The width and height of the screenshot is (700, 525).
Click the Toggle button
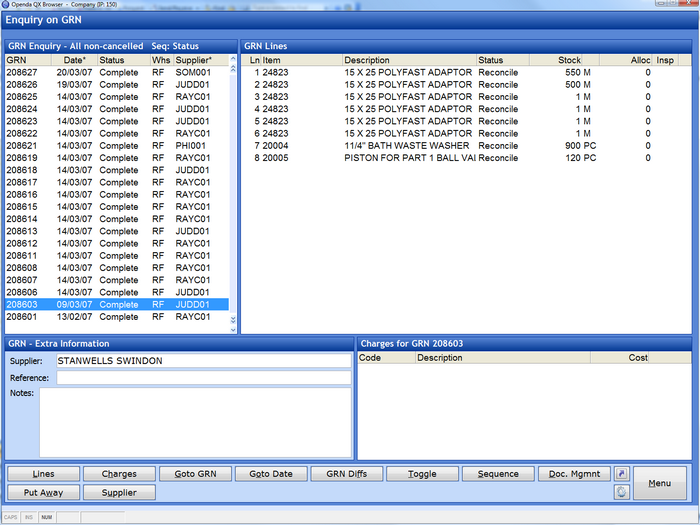[422, 474]
